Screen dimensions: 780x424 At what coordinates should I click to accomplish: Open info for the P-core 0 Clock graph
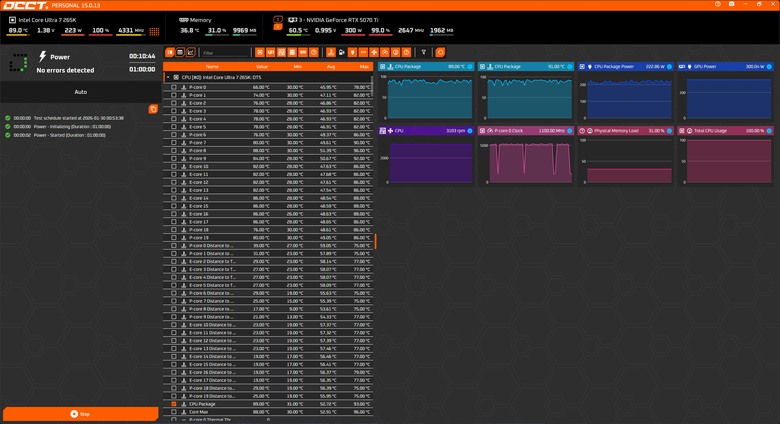point(570,131)
